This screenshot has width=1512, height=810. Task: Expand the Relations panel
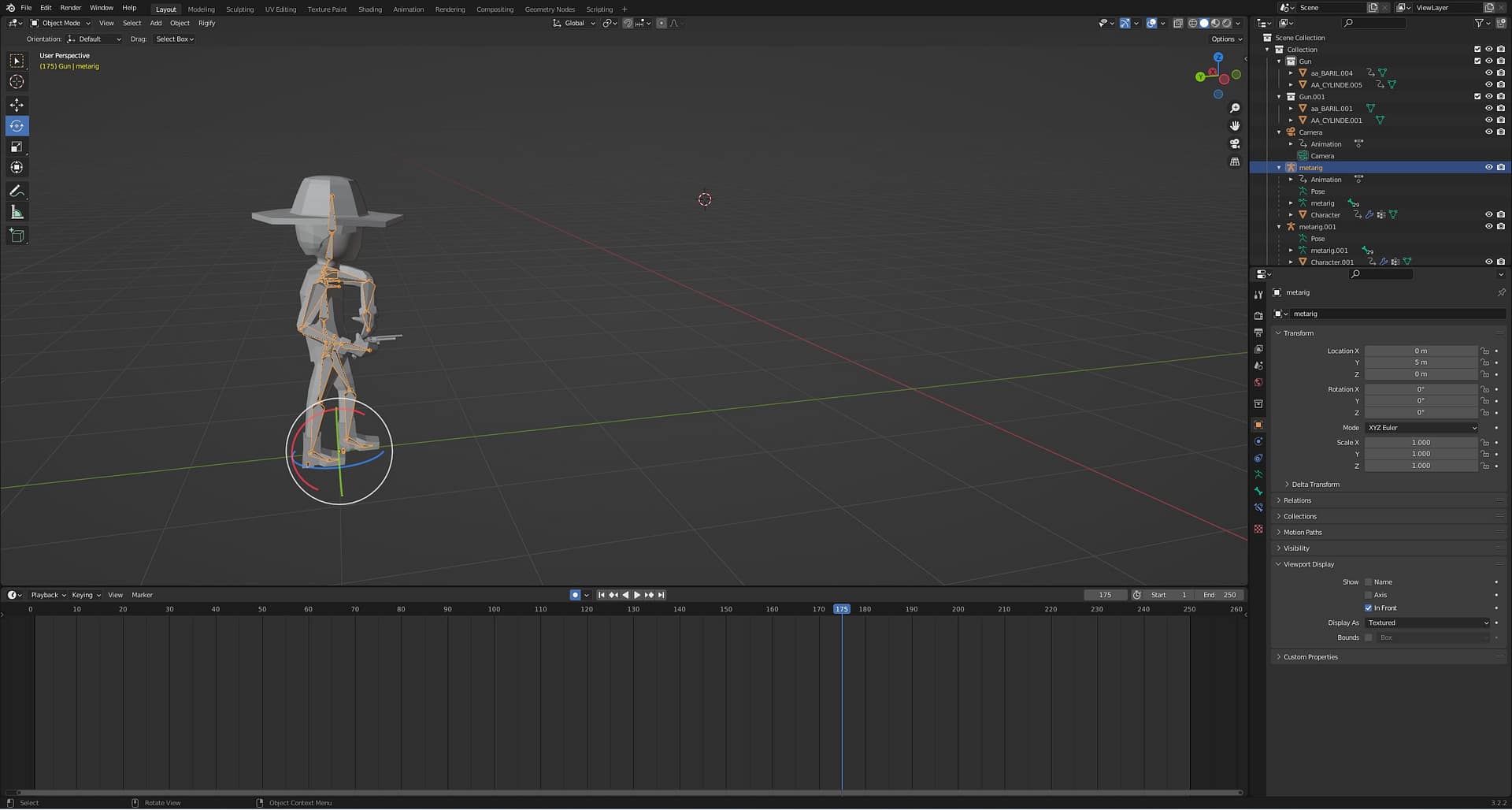tap(1297, 500)
